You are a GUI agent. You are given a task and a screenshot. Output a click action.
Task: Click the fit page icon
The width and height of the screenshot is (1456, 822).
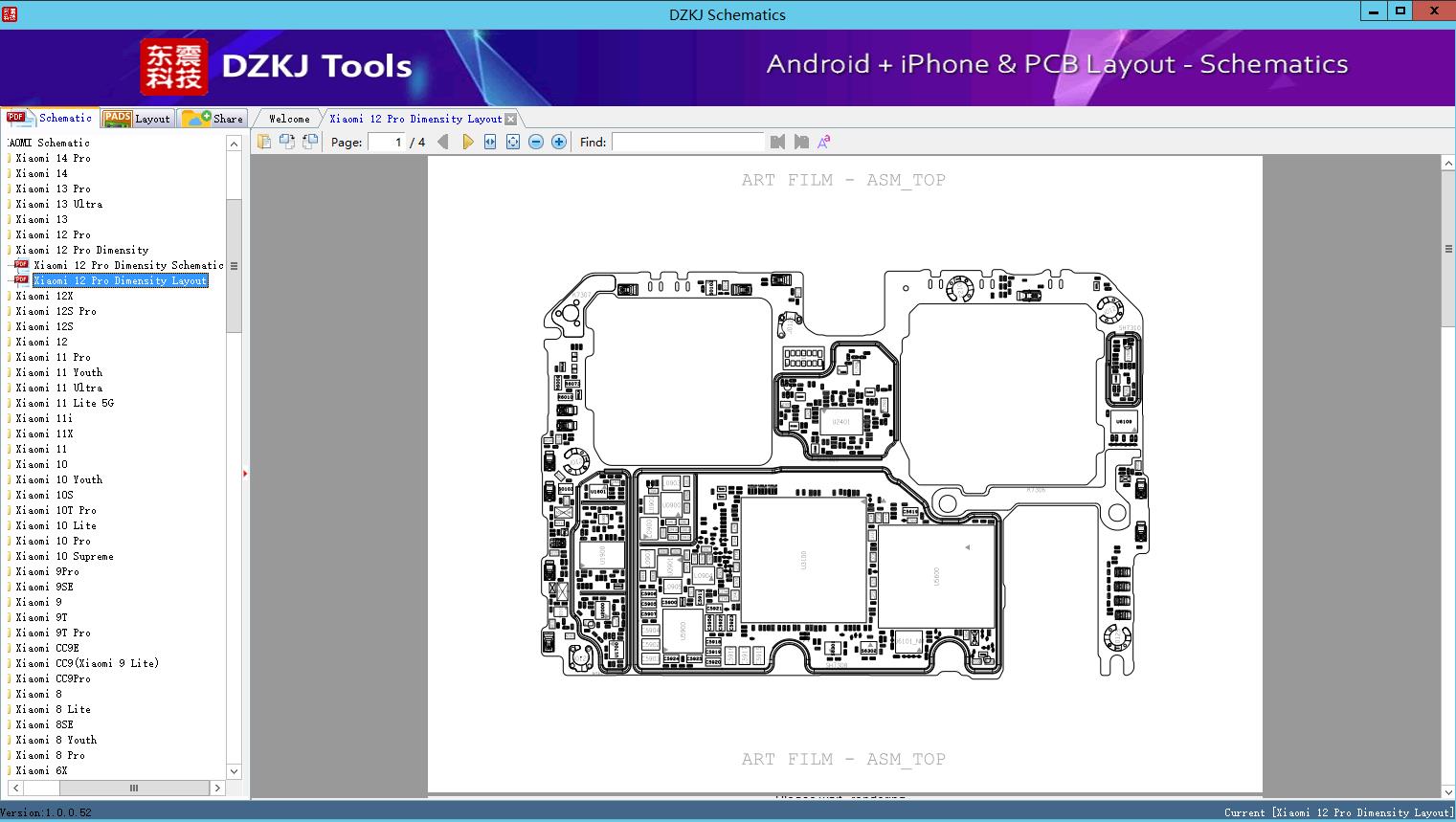click(x=513, y=142)
